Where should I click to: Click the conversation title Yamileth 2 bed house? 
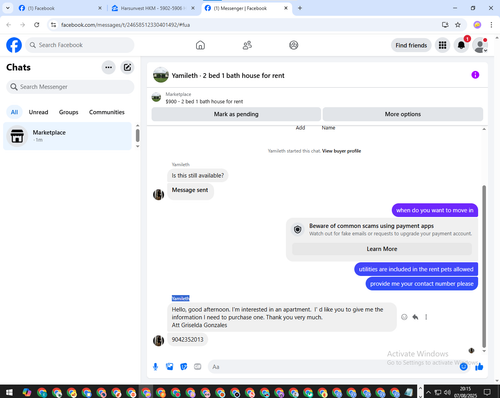coord(228,76)
